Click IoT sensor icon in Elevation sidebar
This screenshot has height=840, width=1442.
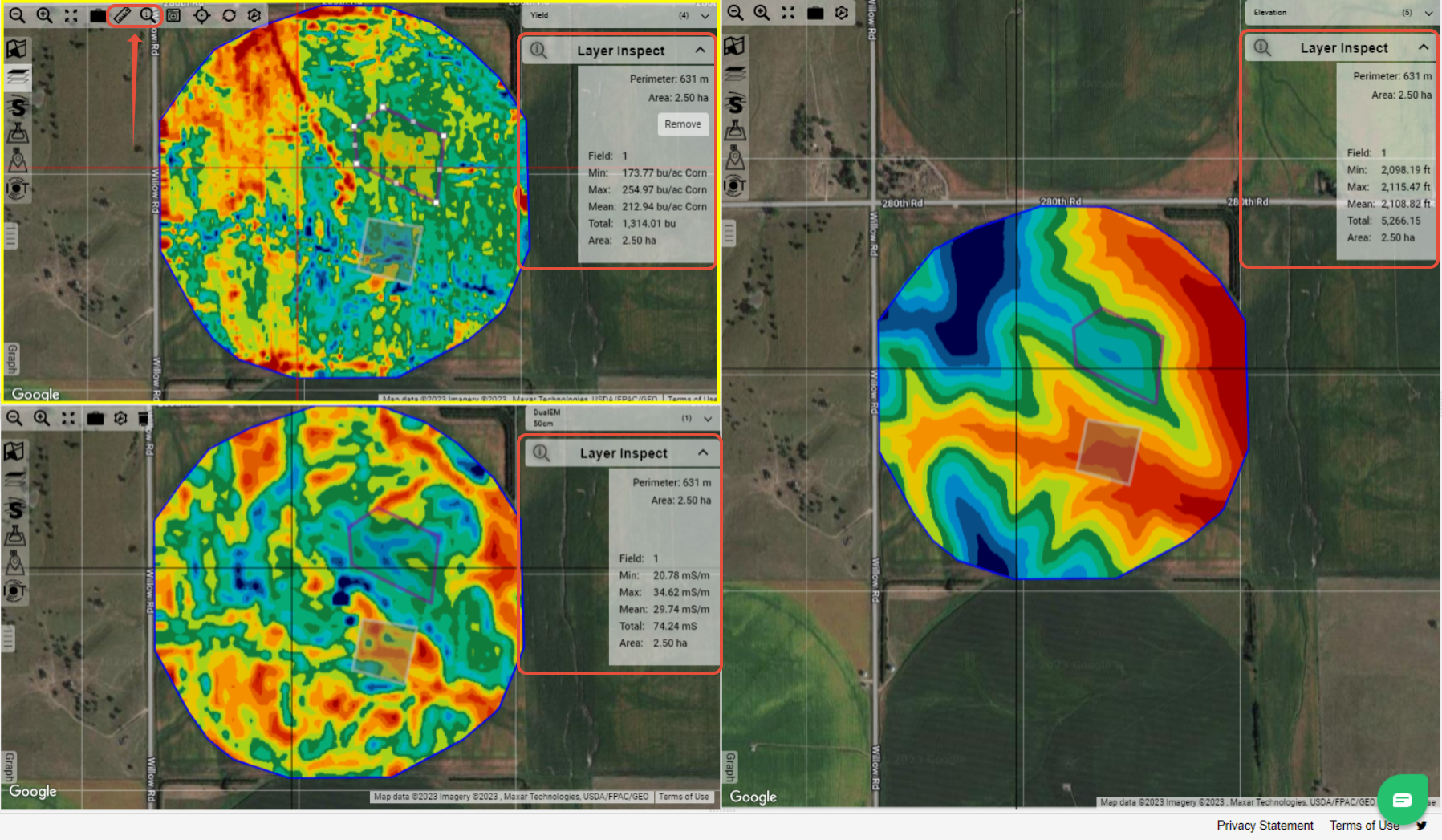(735, 186)
